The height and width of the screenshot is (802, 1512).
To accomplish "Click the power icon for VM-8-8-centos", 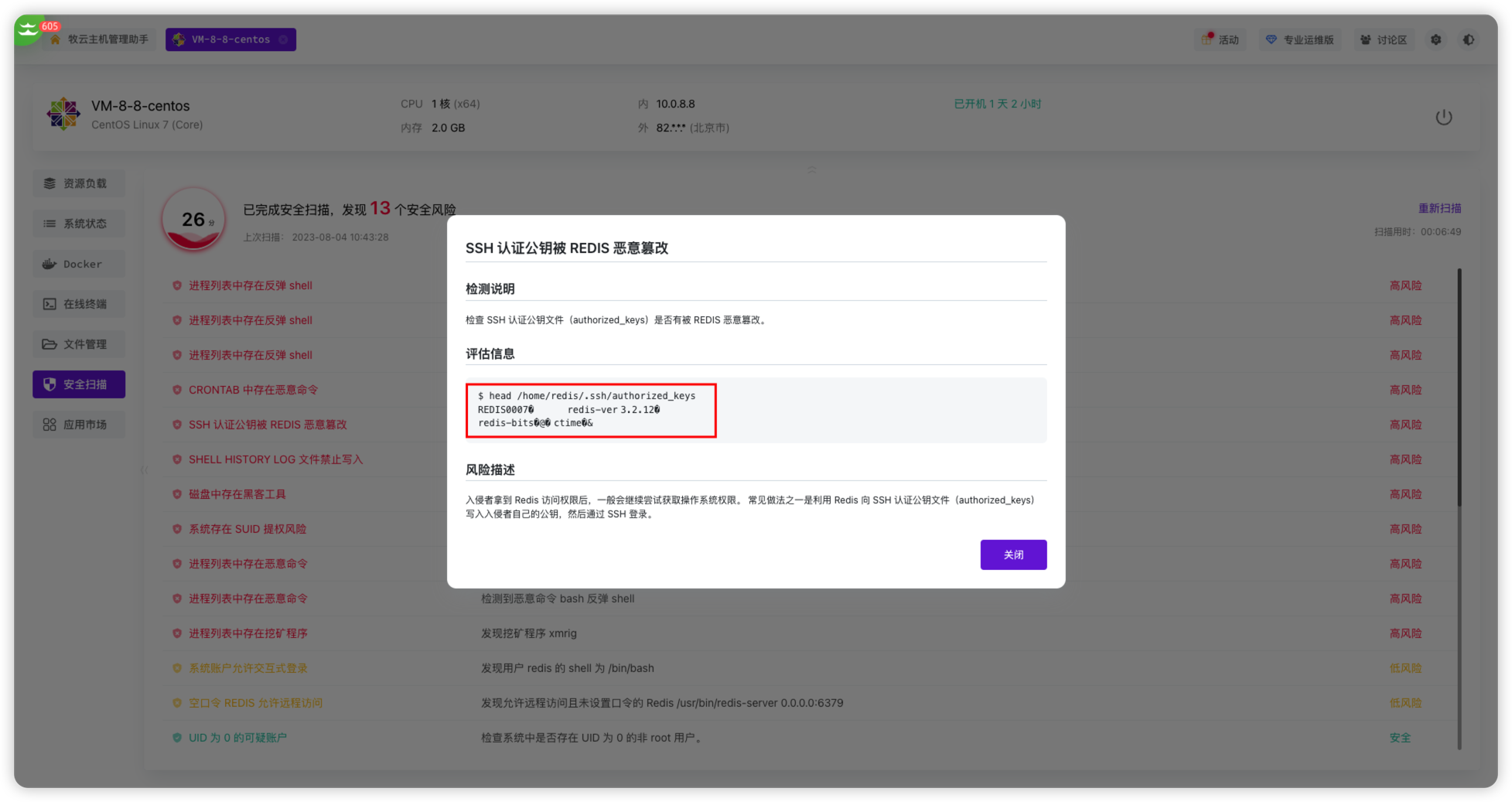I will coord(1443,118).
